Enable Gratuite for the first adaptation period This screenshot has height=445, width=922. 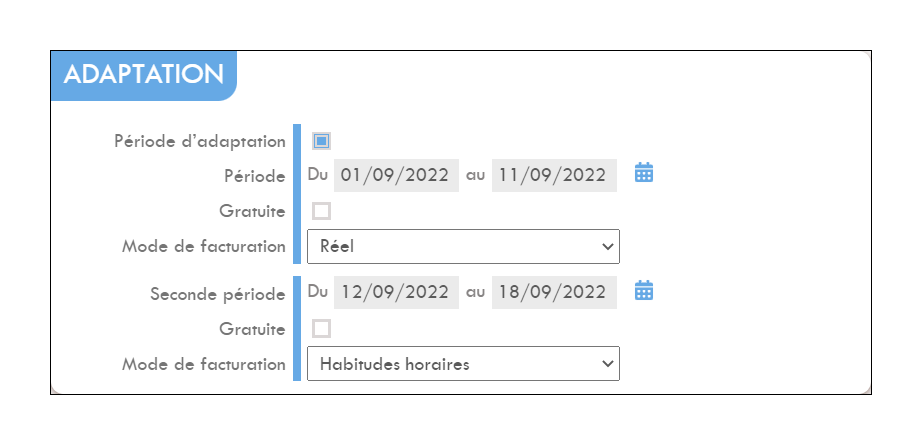click(321, 211)
